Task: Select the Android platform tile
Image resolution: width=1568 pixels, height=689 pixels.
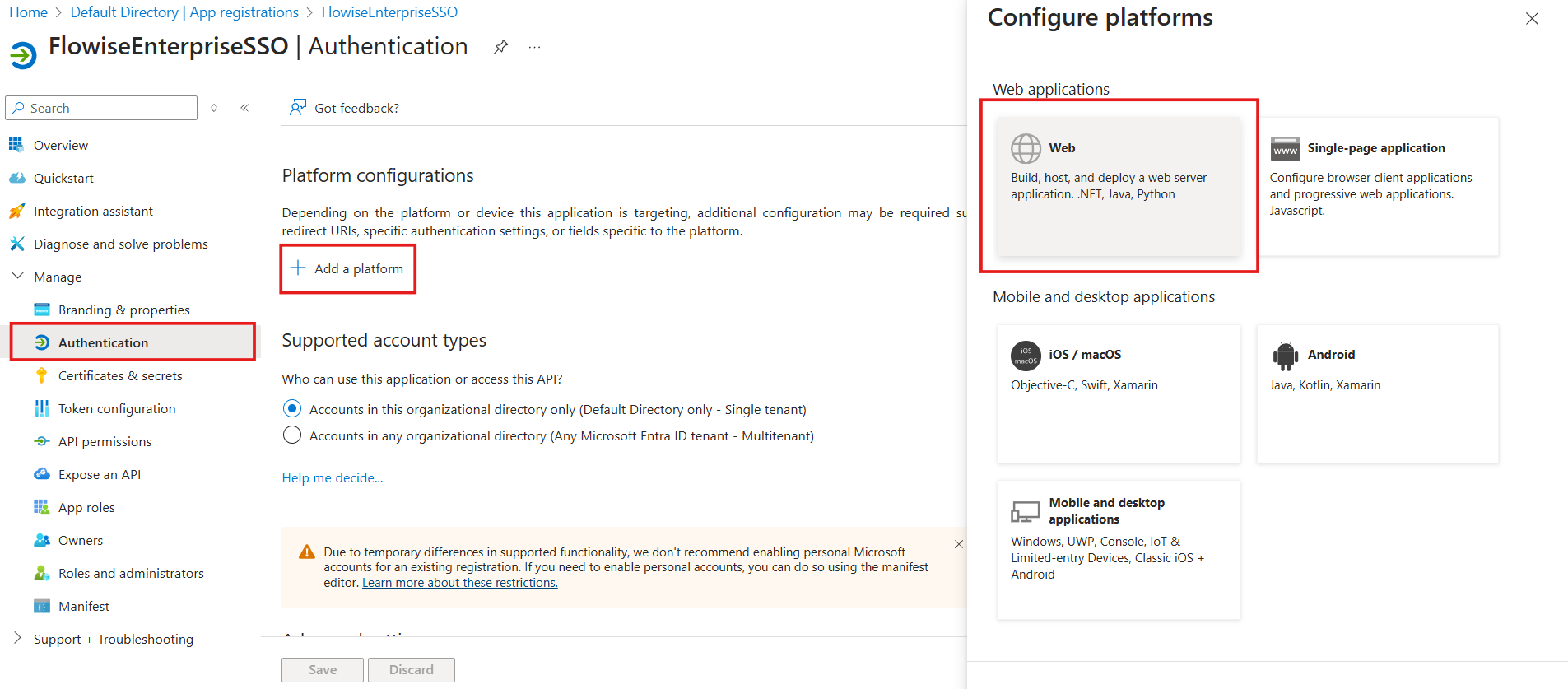Action: pos(1377,393)
